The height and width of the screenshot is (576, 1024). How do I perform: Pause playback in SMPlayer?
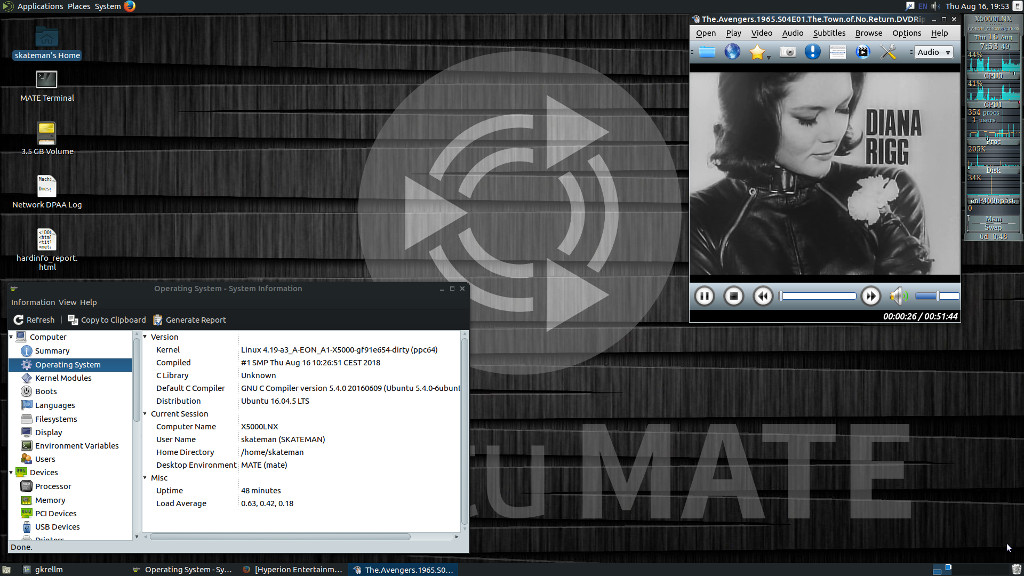pos(704,296)
